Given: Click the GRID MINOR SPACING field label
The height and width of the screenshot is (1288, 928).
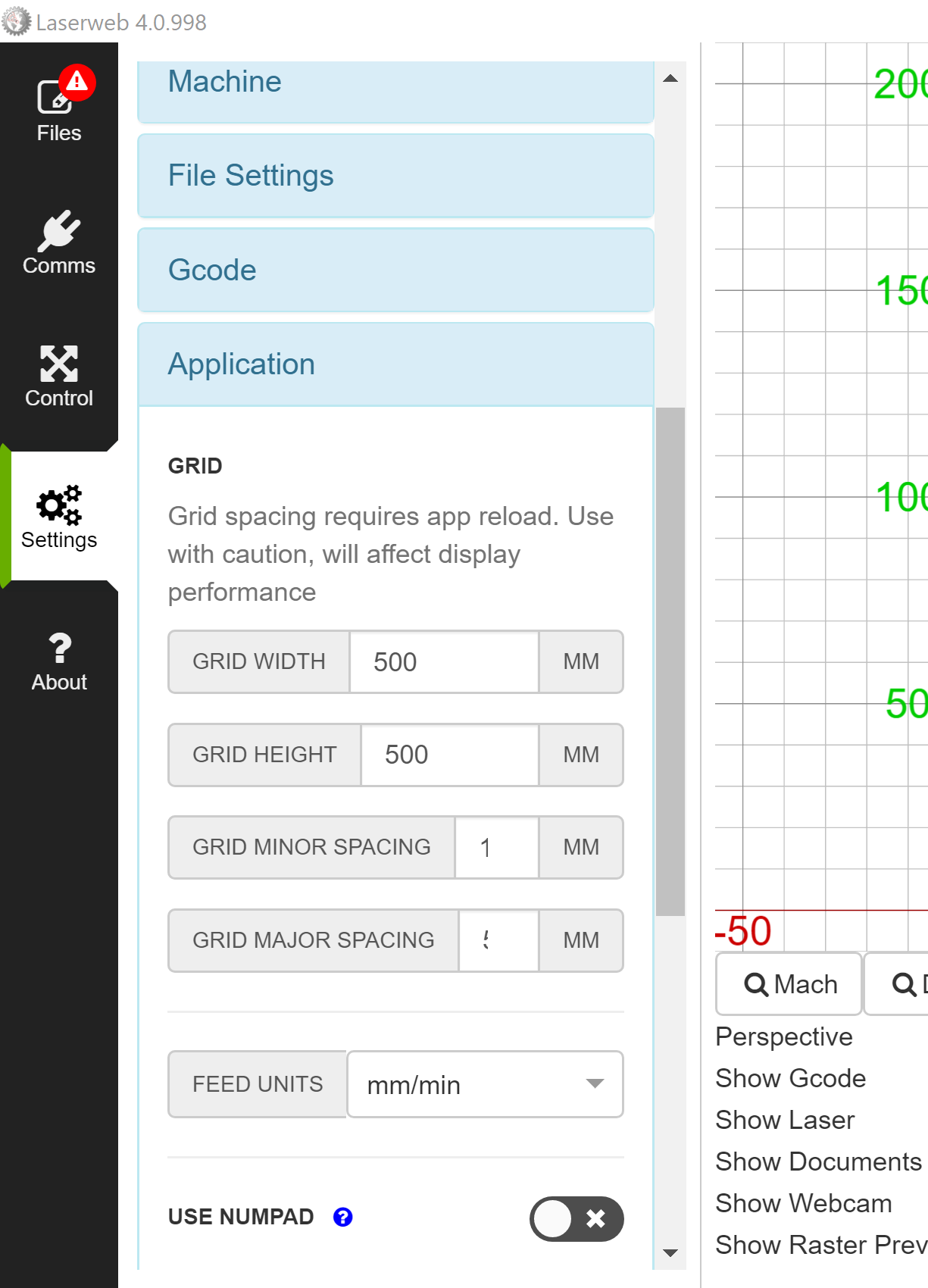Looking at the screenshot, I should pos(311,847).
